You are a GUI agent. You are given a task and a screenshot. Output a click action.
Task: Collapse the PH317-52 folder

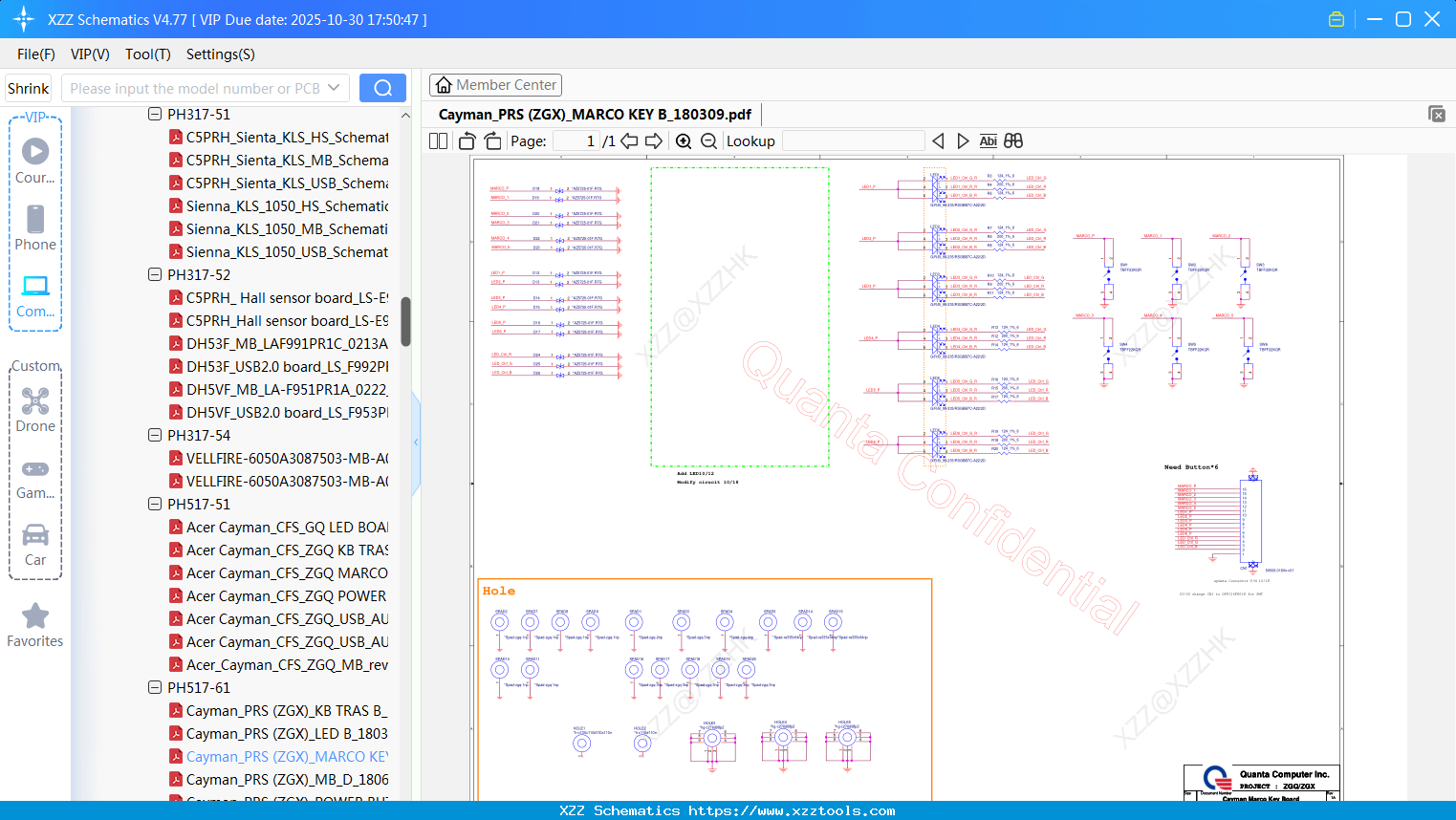coord(155,274)
